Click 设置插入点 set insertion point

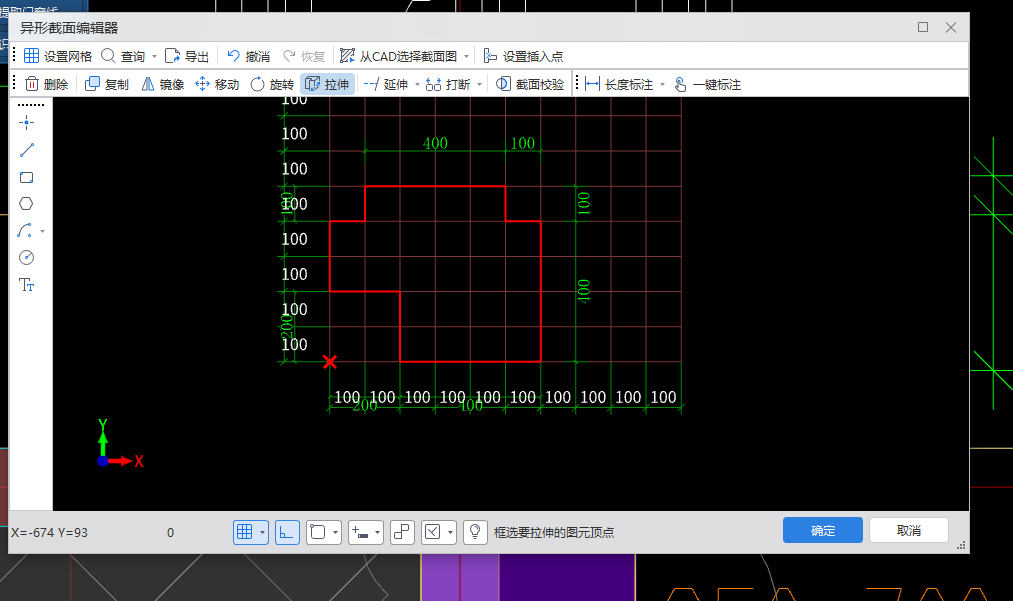pos(523,56)
